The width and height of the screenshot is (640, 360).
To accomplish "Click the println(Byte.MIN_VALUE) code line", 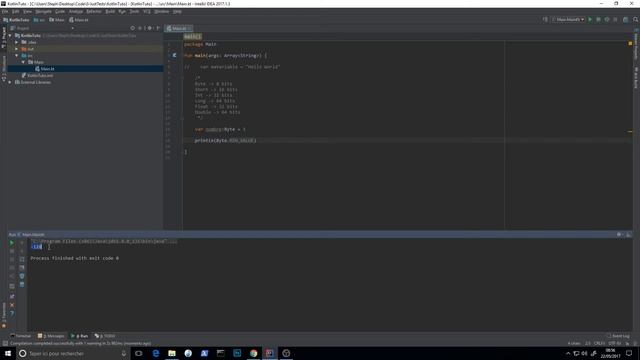I will coord(225,140).
